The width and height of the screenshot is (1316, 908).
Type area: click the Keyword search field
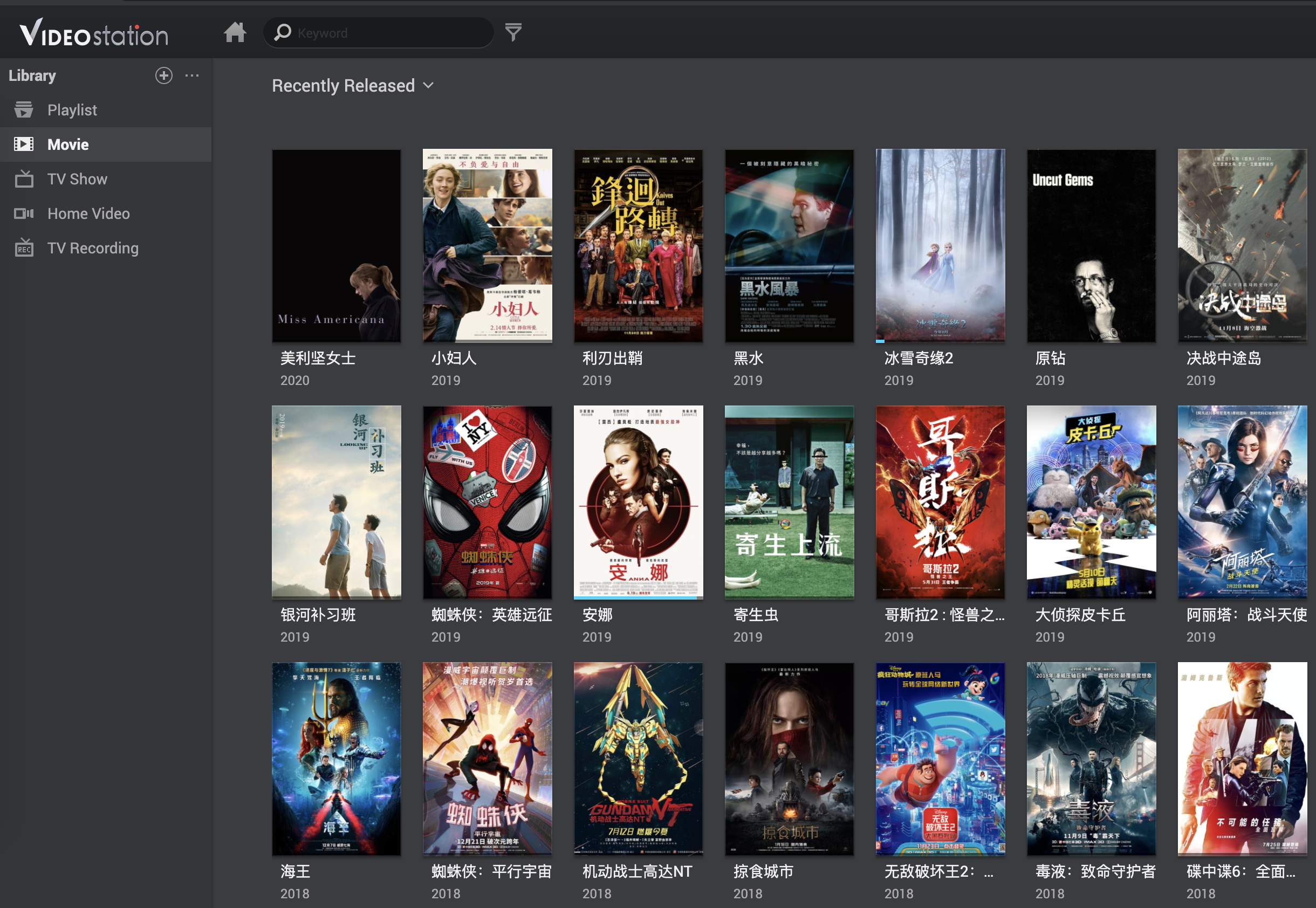pos(379,32)
